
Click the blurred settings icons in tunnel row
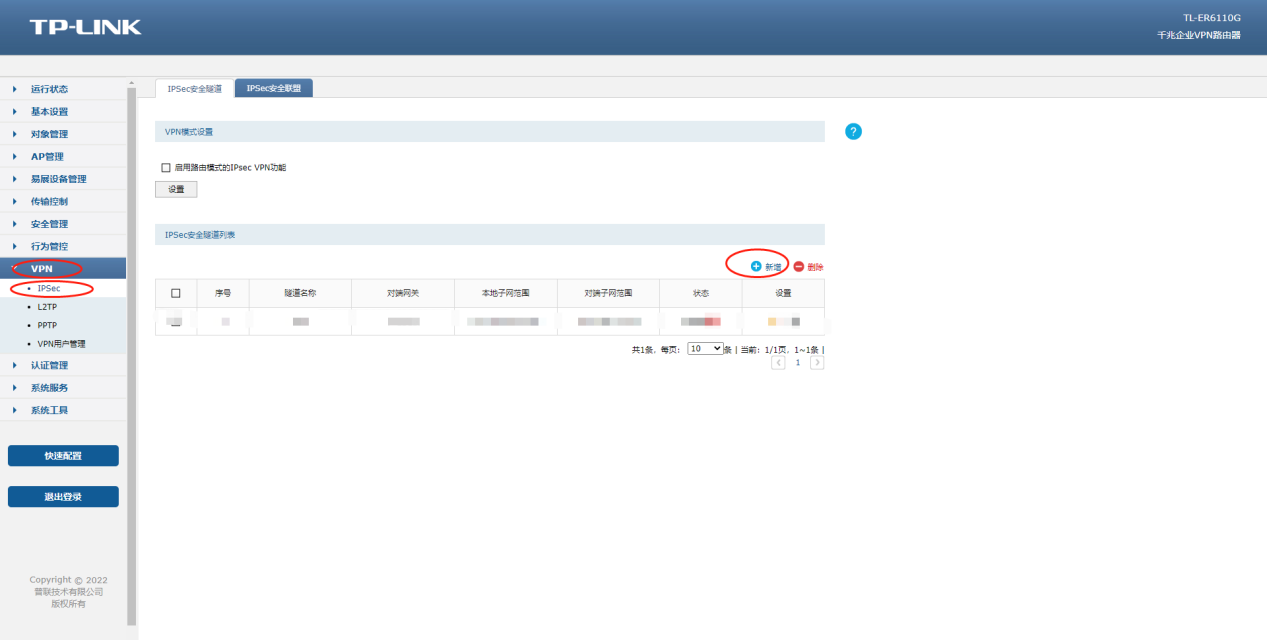click(x=783, y=321)
